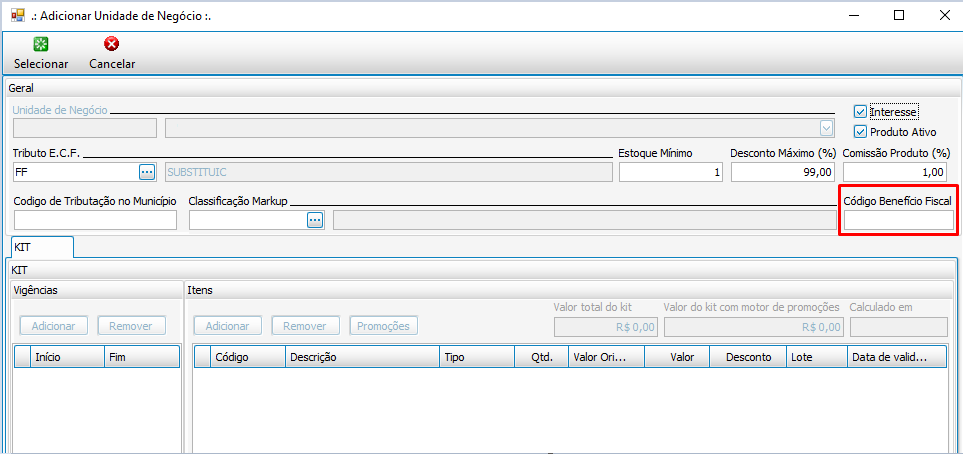This screenshot has height=454, width=963.
Task: Click the Valor Ori... column header
Action: 606,357
